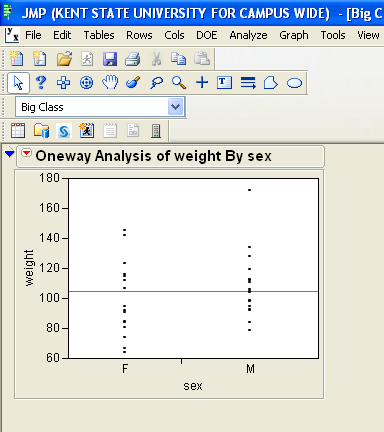This screenshot has width=384, height=432.
Task: Click the Cut scissors icon
Action: point(156,59)
